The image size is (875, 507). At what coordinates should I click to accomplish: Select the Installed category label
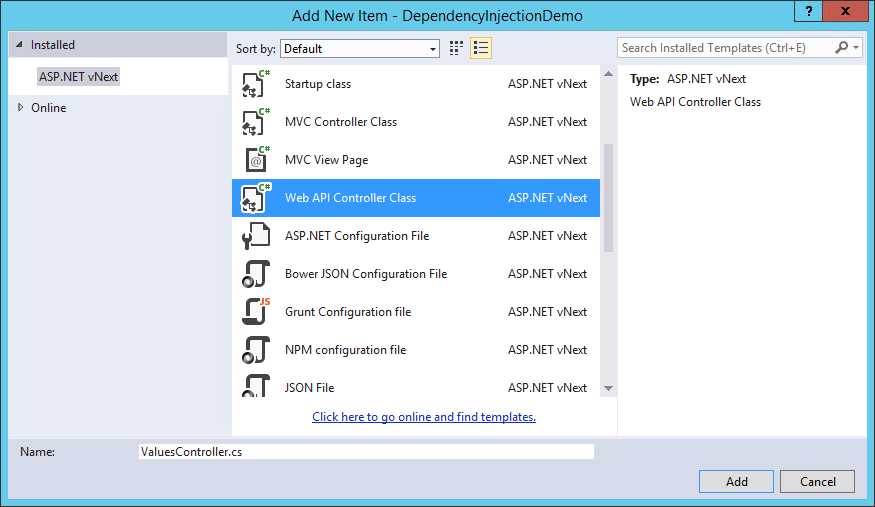(52, 45)
